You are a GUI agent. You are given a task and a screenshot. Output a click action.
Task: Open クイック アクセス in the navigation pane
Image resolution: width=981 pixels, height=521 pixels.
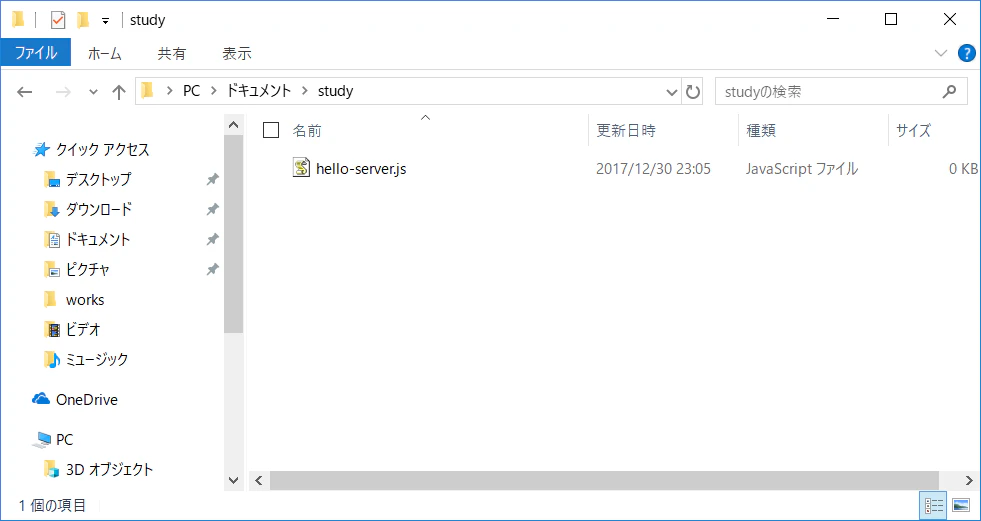[x=103, y=150]
